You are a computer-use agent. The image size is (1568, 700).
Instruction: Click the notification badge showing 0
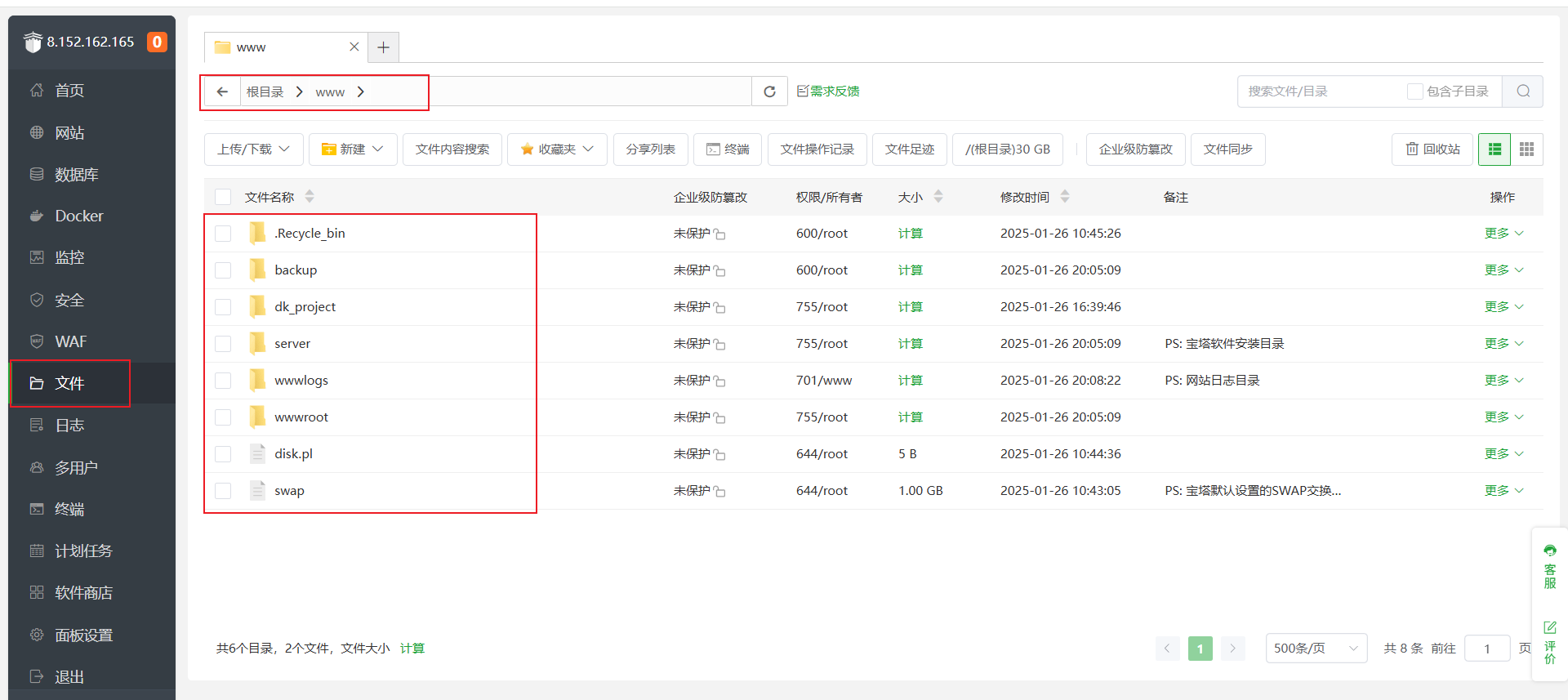click(x=157, y=42)
